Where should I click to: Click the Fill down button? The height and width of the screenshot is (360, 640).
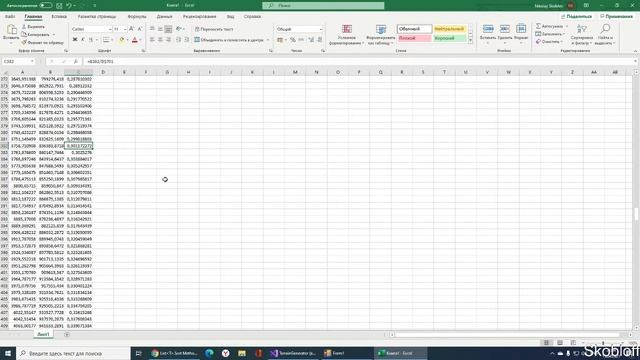click(550, 34)
